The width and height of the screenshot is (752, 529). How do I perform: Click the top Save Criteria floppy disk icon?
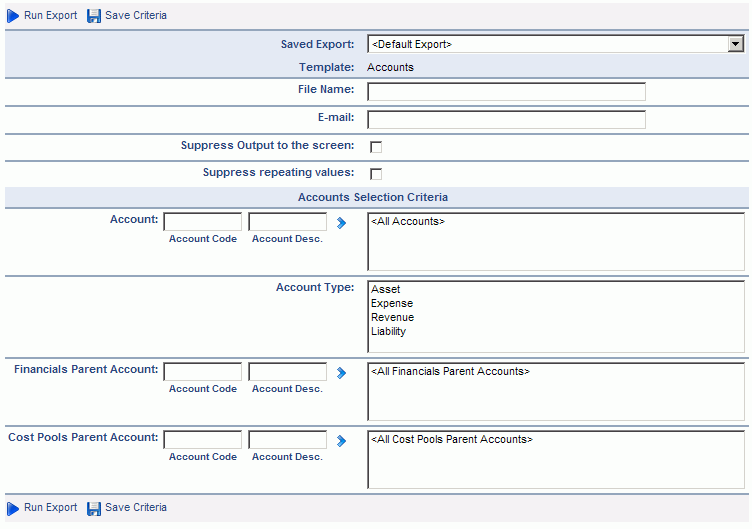pyautogui.click(x=94, y=16)
